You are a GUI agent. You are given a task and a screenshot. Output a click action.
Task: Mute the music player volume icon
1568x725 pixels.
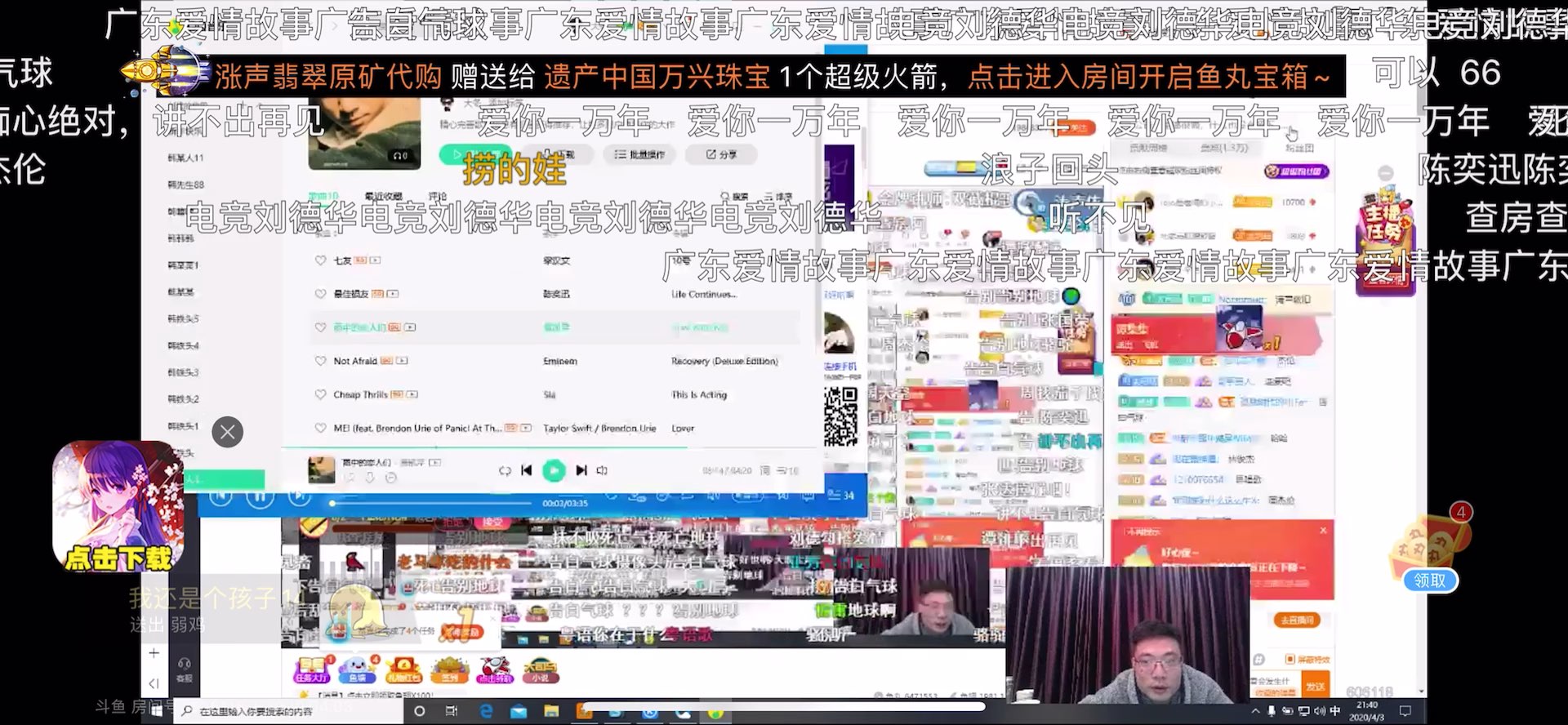(603, 470)
